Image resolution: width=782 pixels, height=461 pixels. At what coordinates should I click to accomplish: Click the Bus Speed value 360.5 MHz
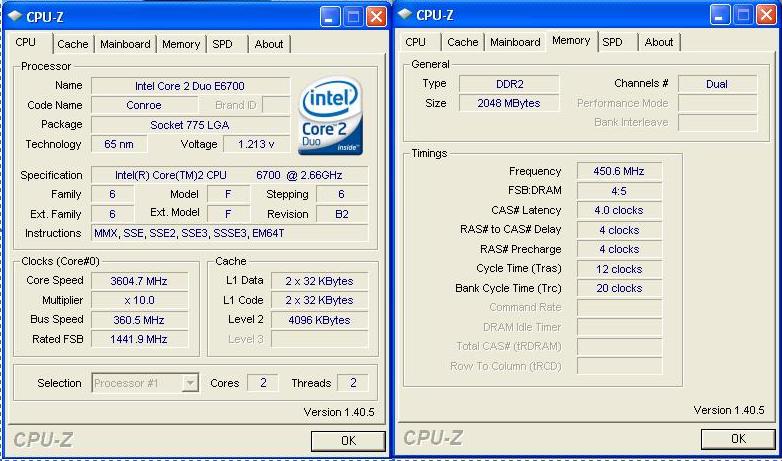coord(139,320)
